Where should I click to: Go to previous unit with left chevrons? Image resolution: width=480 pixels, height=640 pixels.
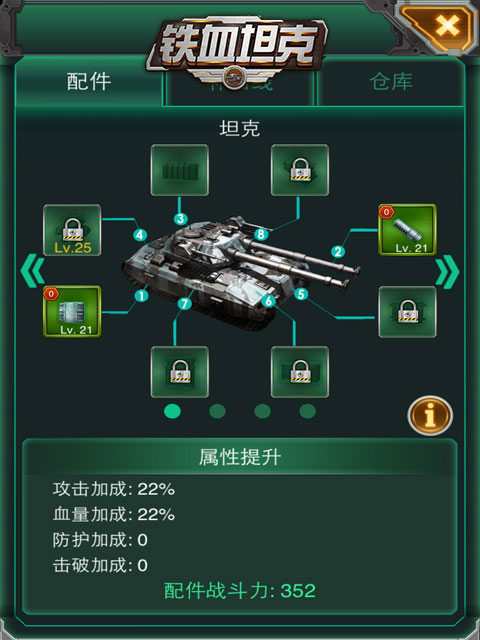click(x=32, y=271)
